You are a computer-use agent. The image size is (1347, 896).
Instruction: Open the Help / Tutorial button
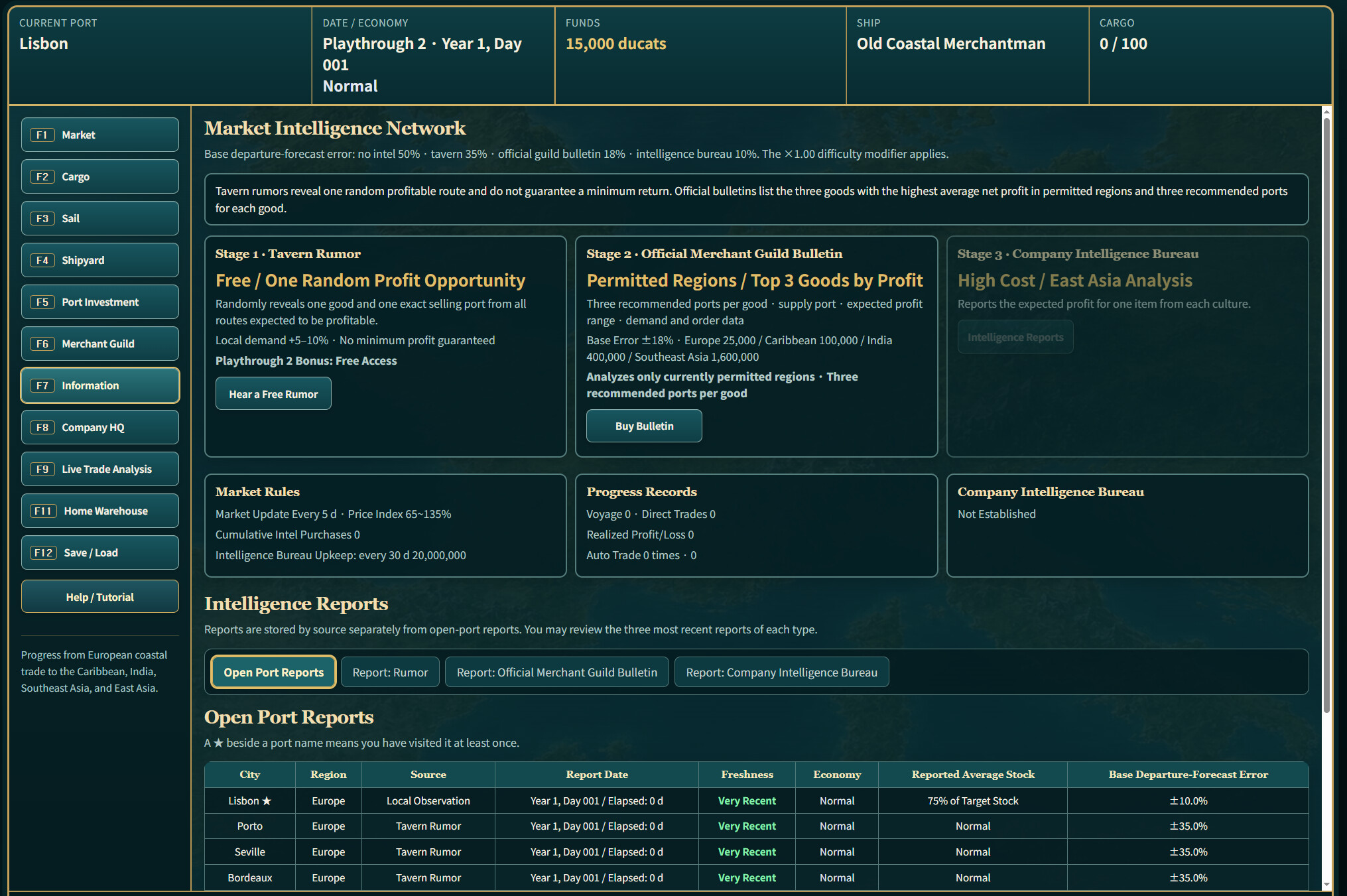click(100, 597)
